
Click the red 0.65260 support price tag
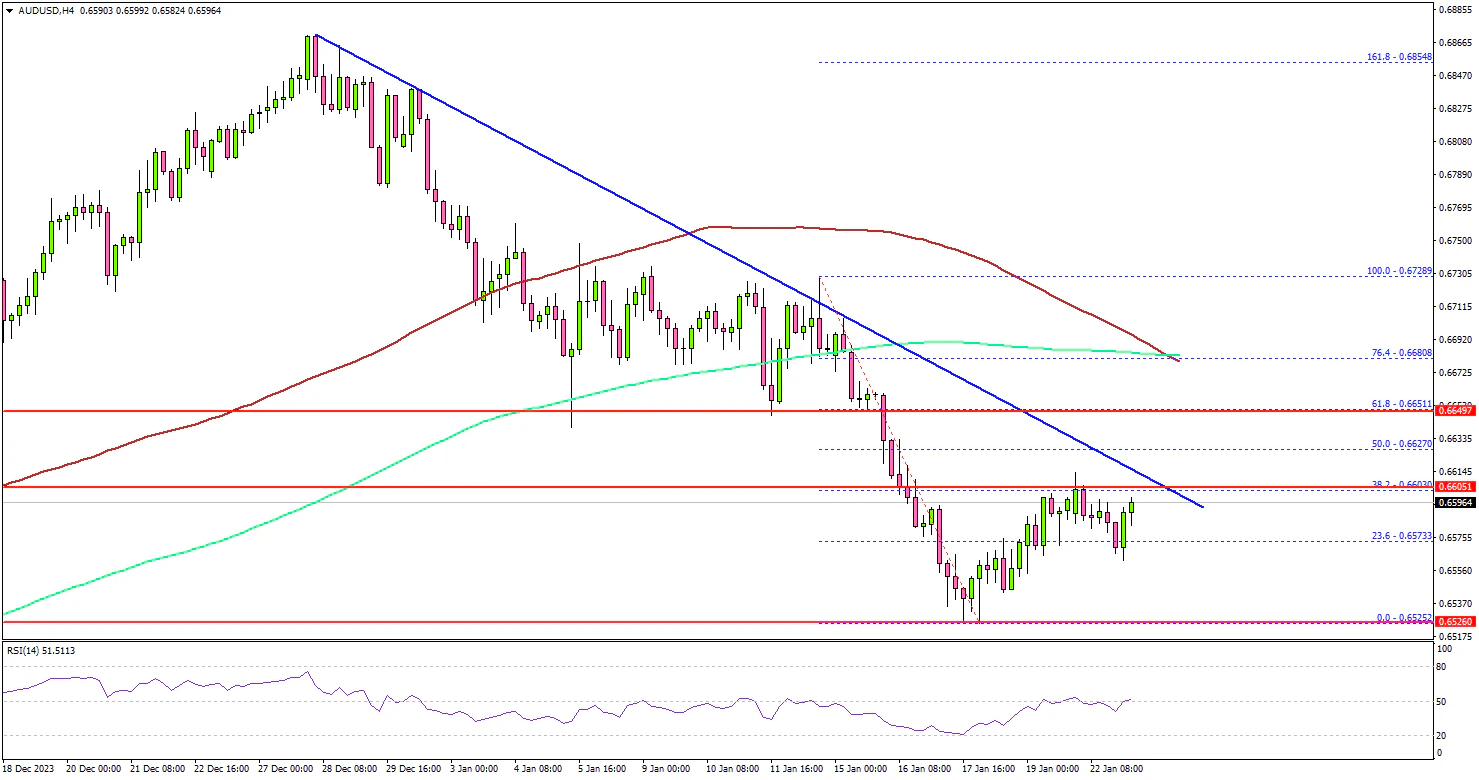1456,621
